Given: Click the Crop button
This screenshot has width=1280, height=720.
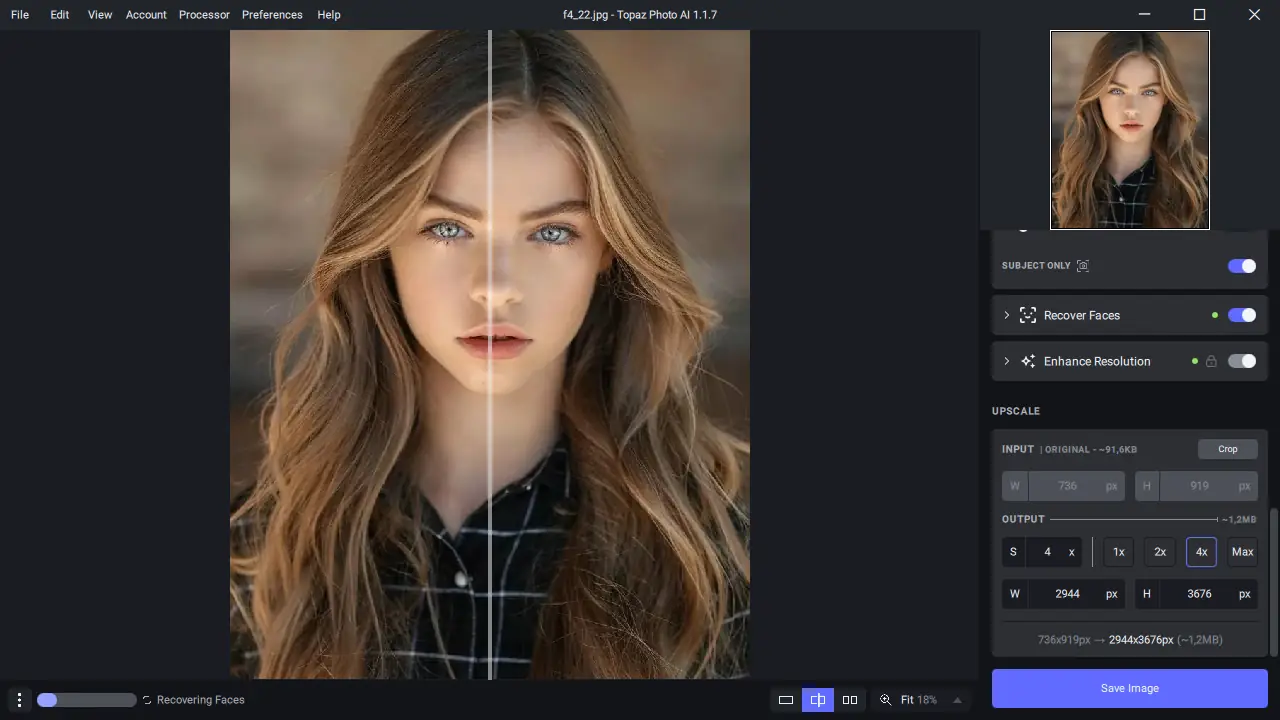Looking at the screenshot, I should click(1228, 449).
